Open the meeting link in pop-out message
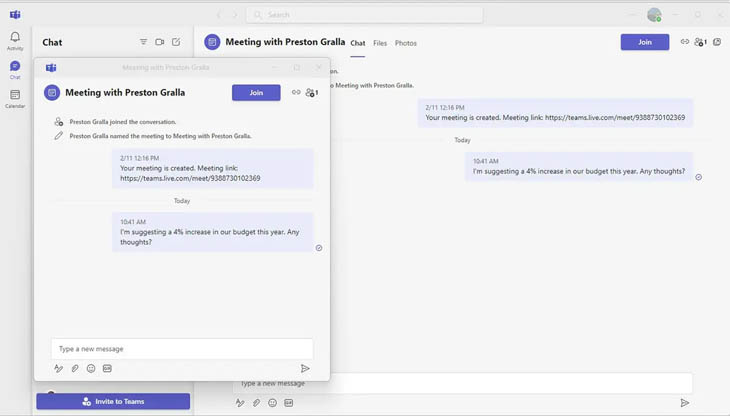The image size is (730, 416). click(x=190, y=178)
